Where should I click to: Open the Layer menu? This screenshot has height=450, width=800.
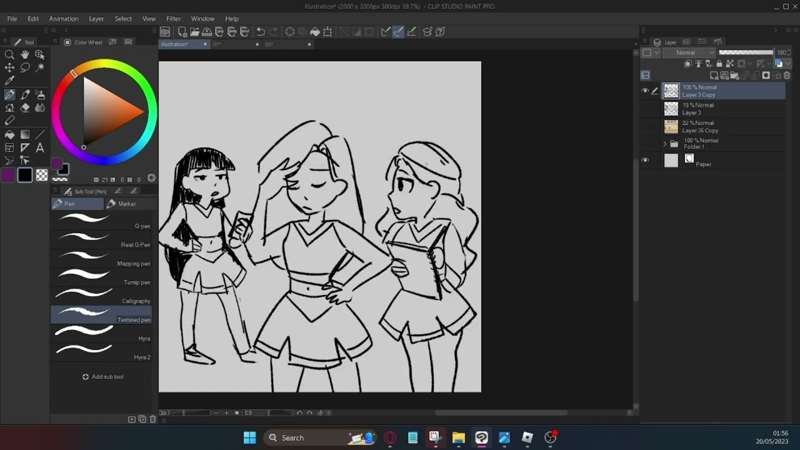96,19
